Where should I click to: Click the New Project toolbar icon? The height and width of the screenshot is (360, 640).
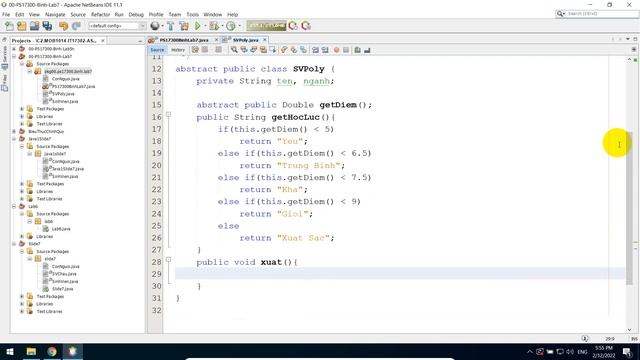click(x=22, y=26)
